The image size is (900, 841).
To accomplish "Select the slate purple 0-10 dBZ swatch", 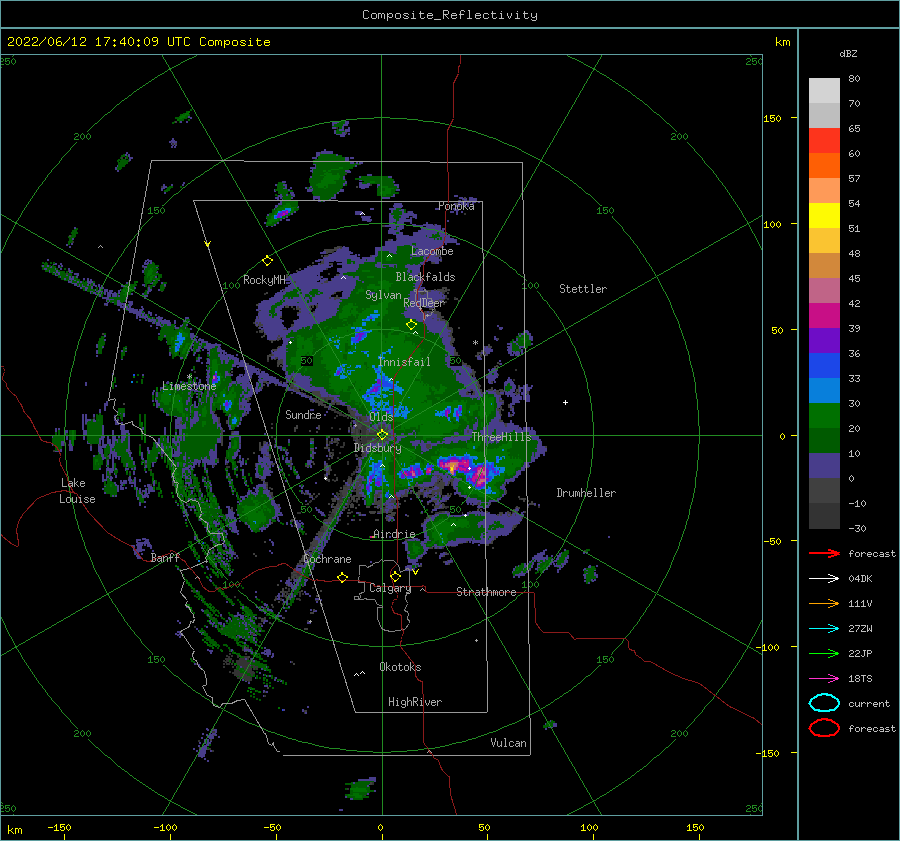I will [824, 466].
